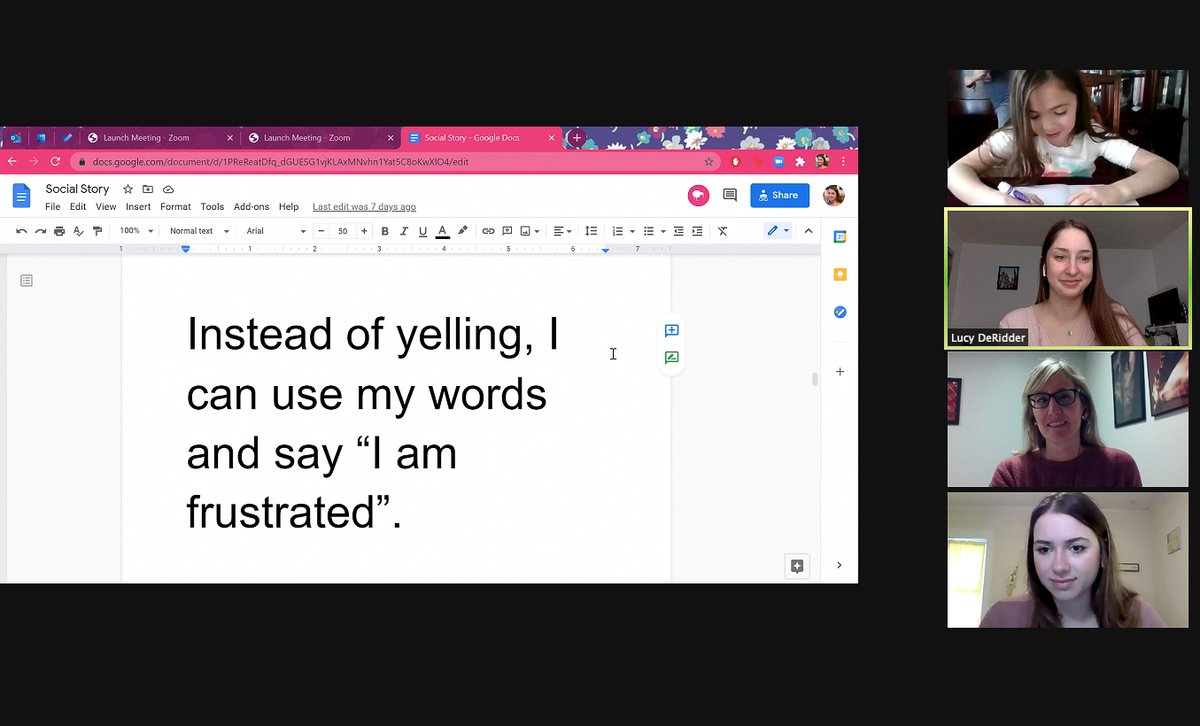Viewport: 1200px width, 726px height.
Task: Open a new browser tab with plus
Action: point(576,138)
